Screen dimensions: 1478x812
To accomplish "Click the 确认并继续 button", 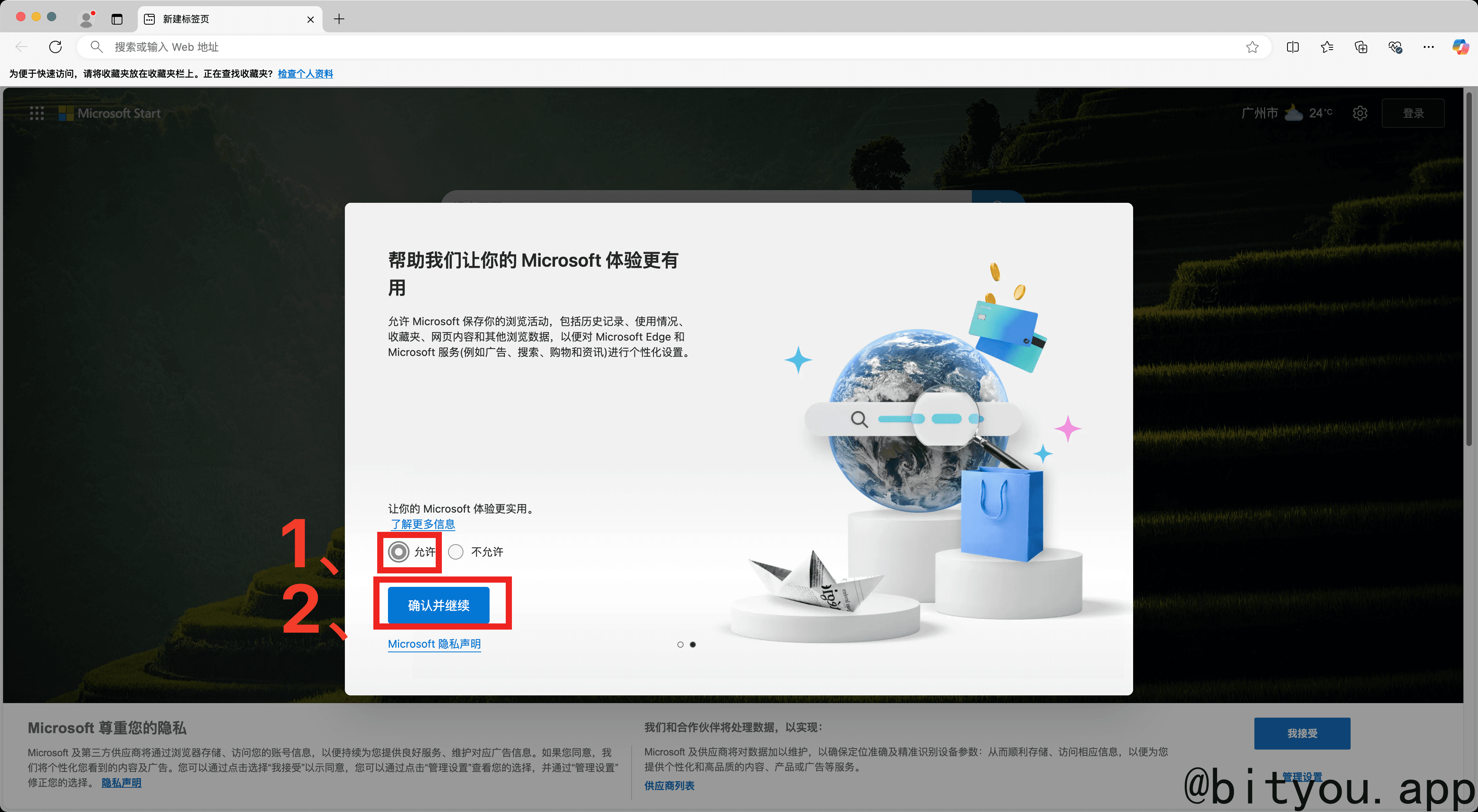I will tap(439, 605).
